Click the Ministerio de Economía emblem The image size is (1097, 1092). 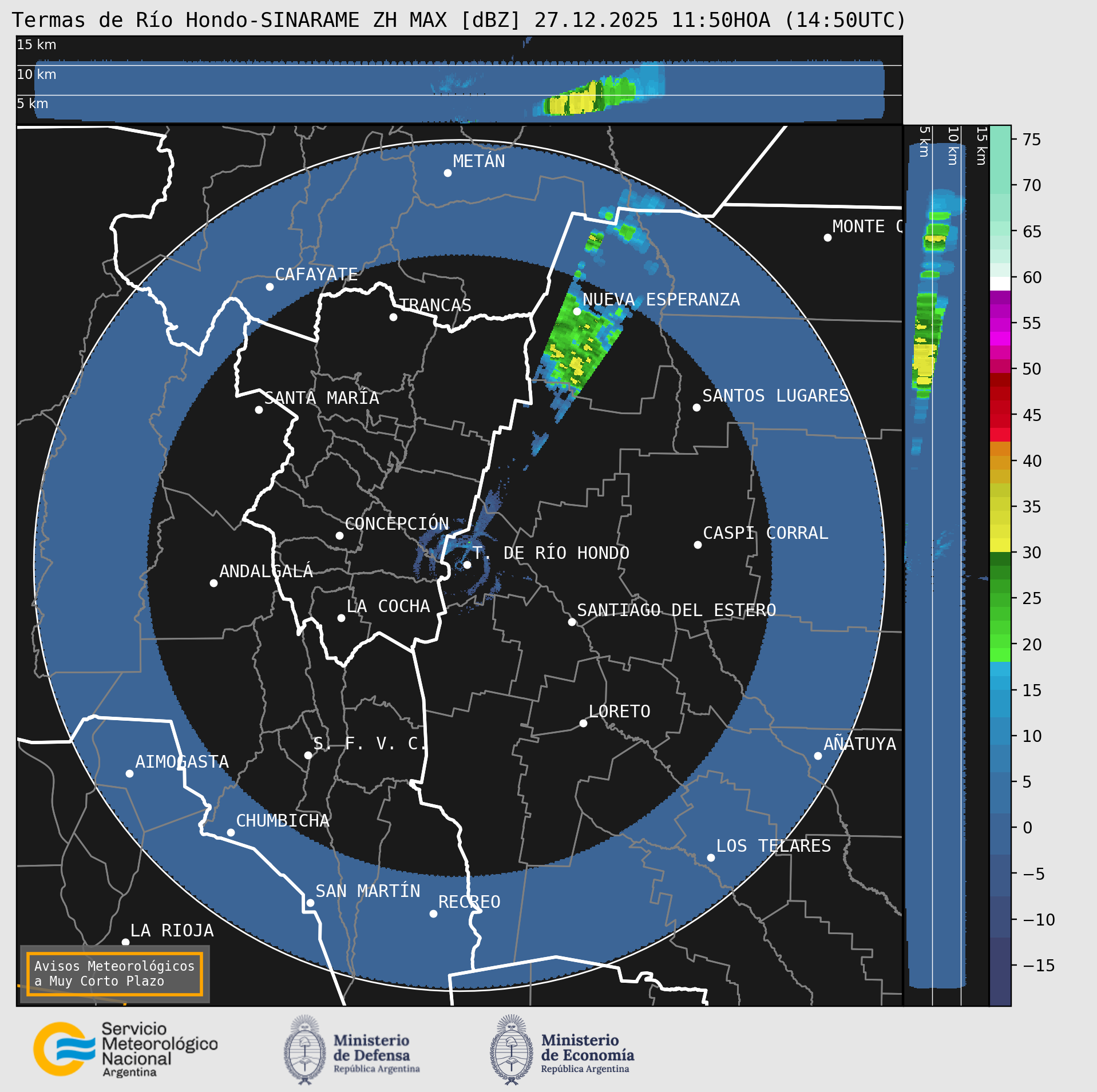coord(512,1050)
